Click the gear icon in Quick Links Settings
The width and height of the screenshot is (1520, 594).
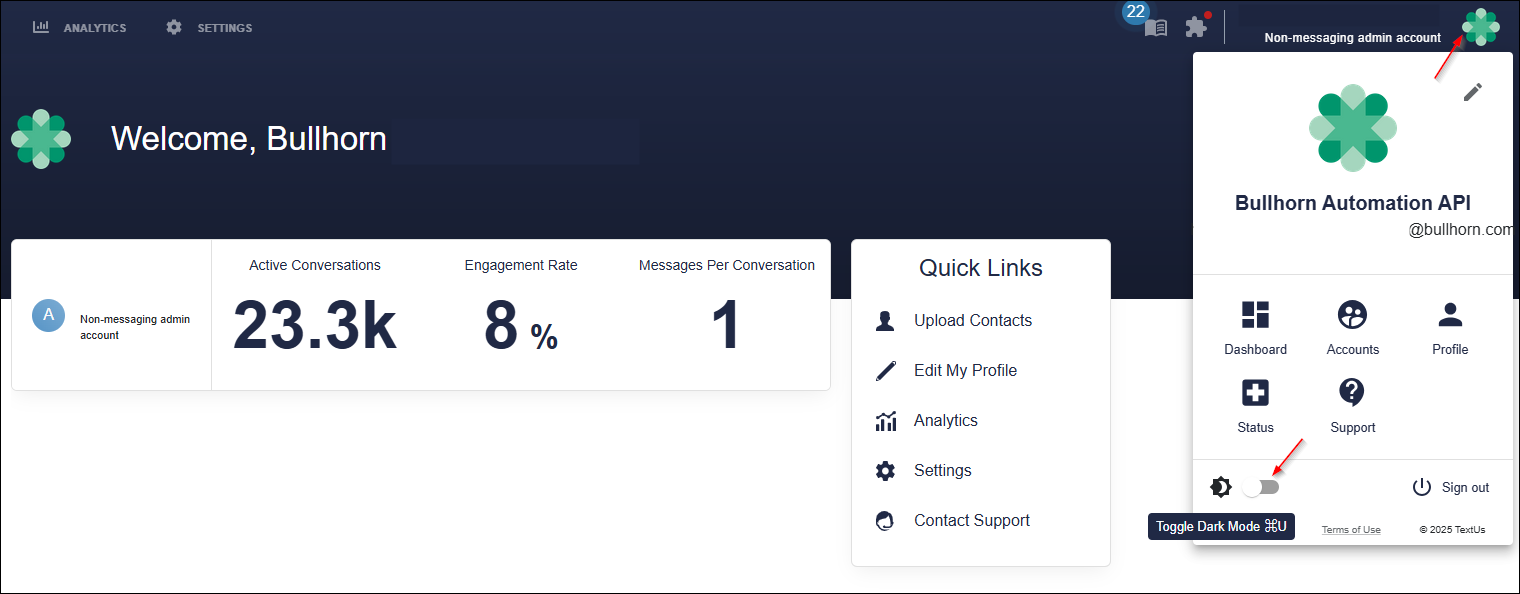(x=885, y=471)
